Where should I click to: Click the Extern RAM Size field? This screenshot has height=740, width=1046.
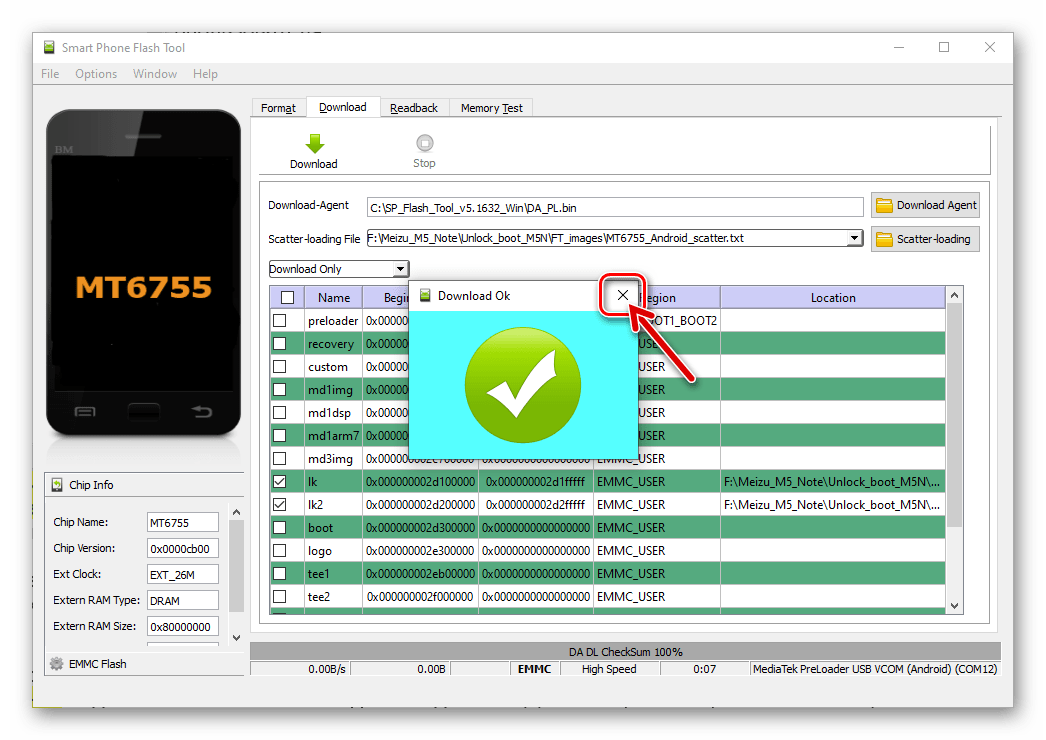click(x=183, y=627)
